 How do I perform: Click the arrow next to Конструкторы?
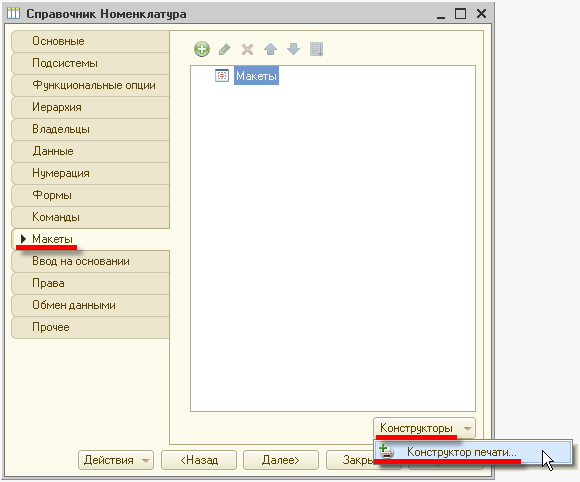click(468, 429)
